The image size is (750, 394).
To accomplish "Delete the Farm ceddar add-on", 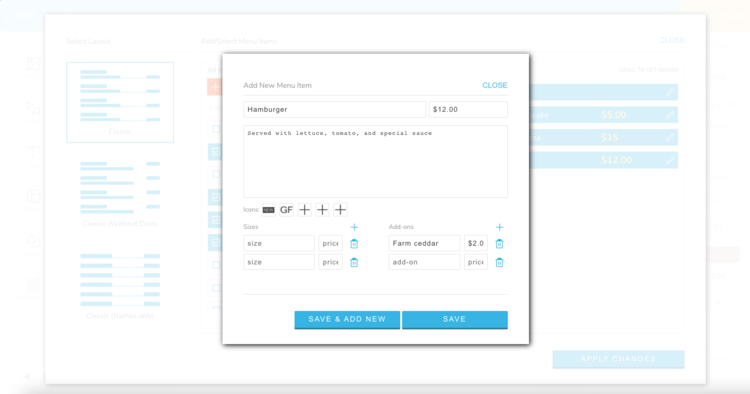I will click(499, 244).
